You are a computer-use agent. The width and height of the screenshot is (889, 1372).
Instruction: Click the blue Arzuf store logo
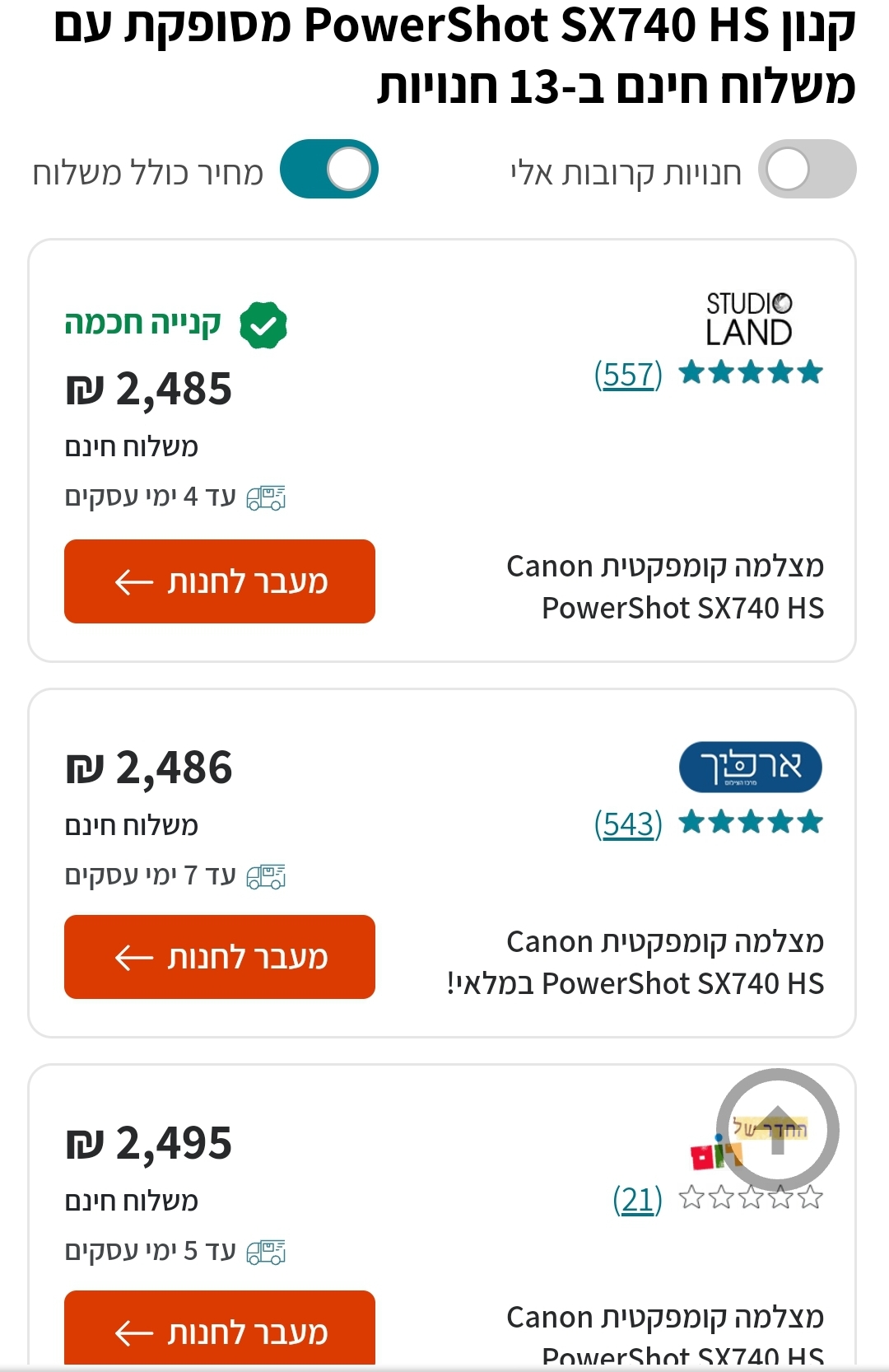750,768
